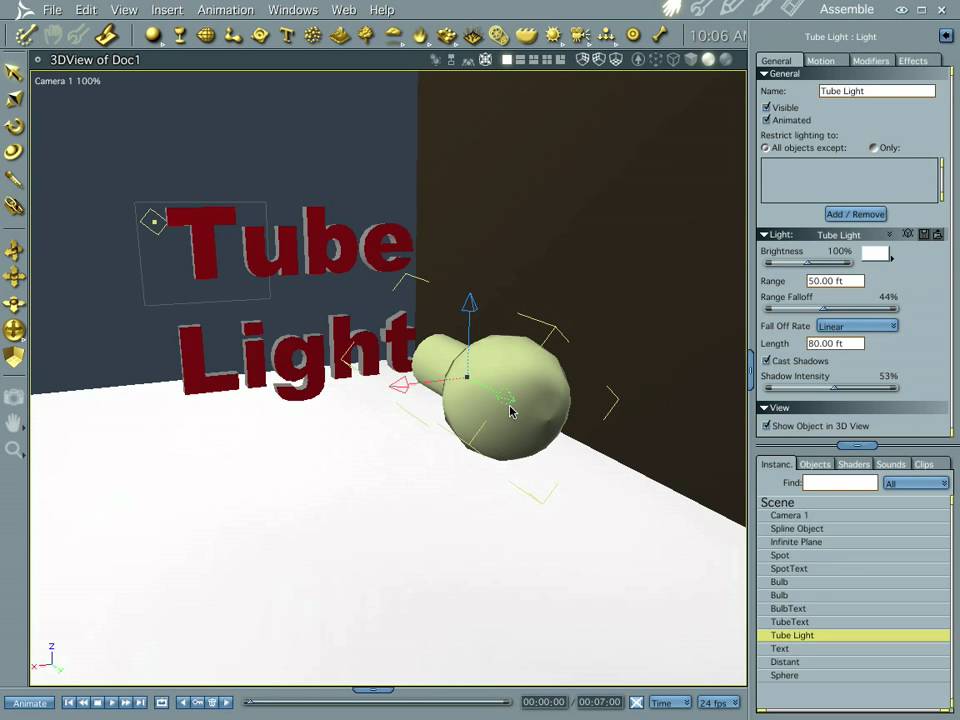The image size is (960, 720).
Task: Insert a terrain object
Action: [339, 35]
